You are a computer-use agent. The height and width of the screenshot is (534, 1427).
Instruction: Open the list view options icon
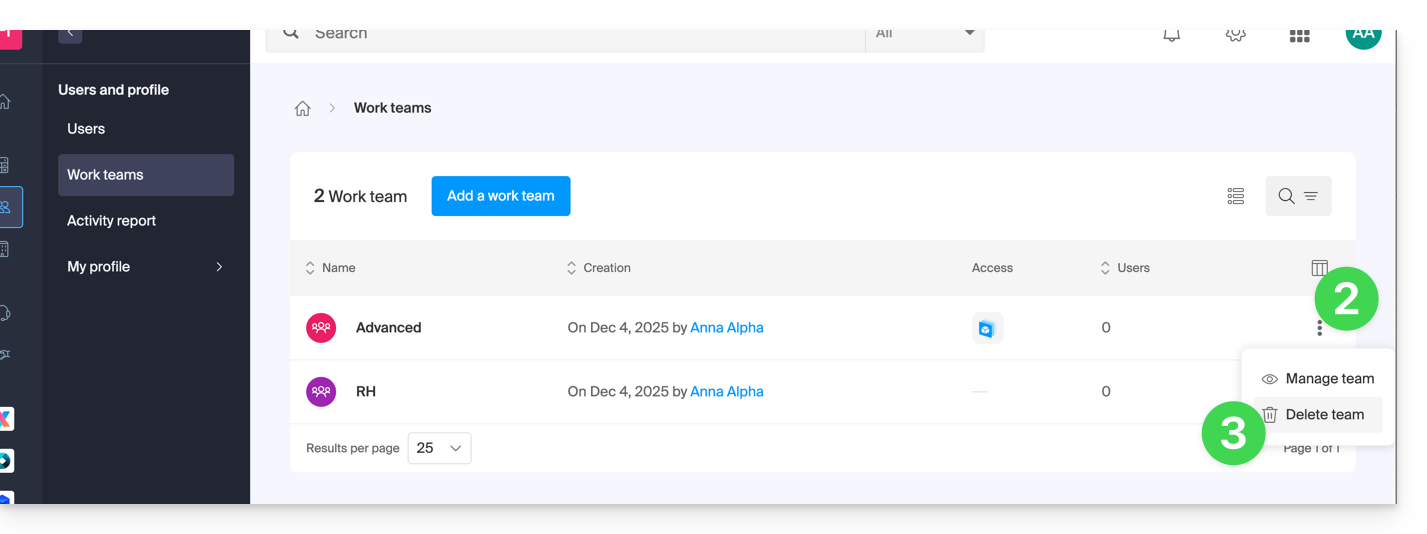click(1235, 196)
